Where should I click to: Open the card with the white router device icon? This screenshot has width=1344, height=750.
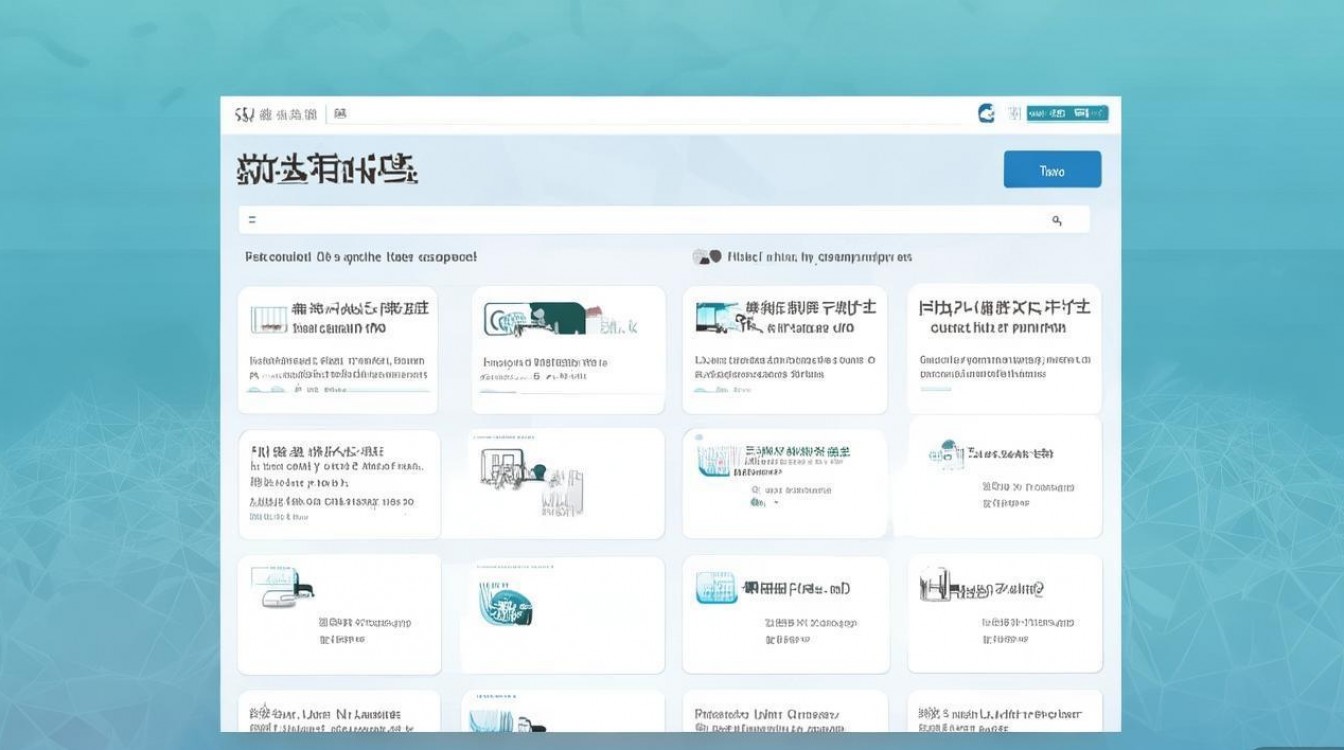coord(339,614)
